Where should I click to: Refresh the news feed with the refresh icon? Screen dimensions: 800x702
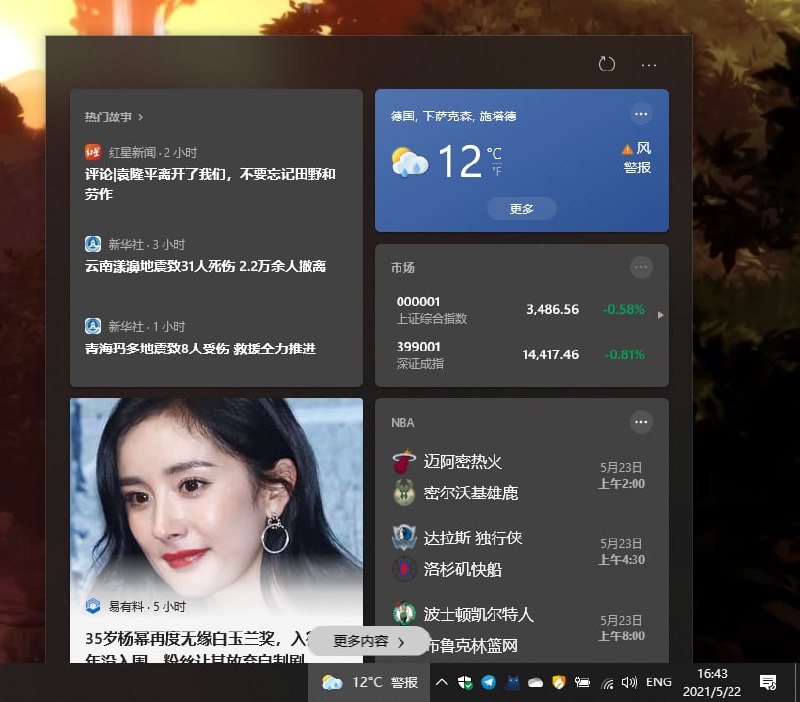(606, 64)
